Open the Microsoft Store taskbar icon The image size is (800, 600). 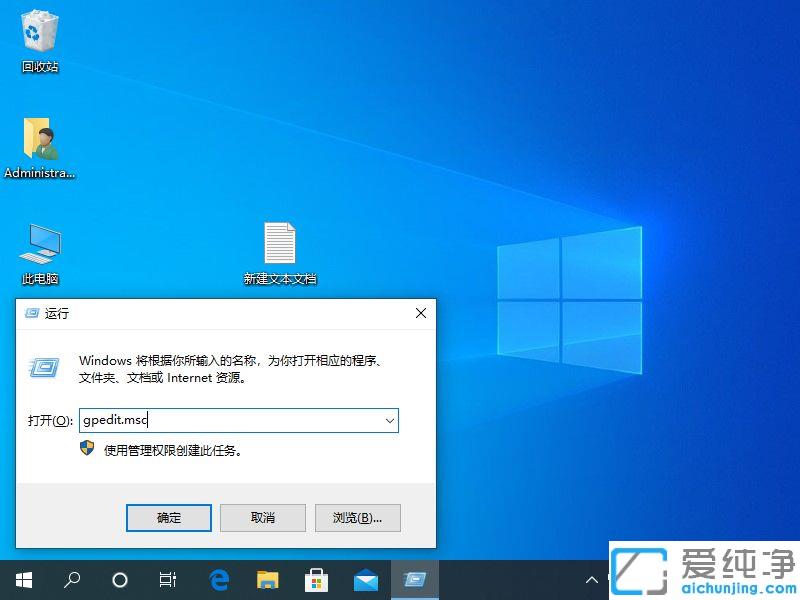click(x=317, y=580)
